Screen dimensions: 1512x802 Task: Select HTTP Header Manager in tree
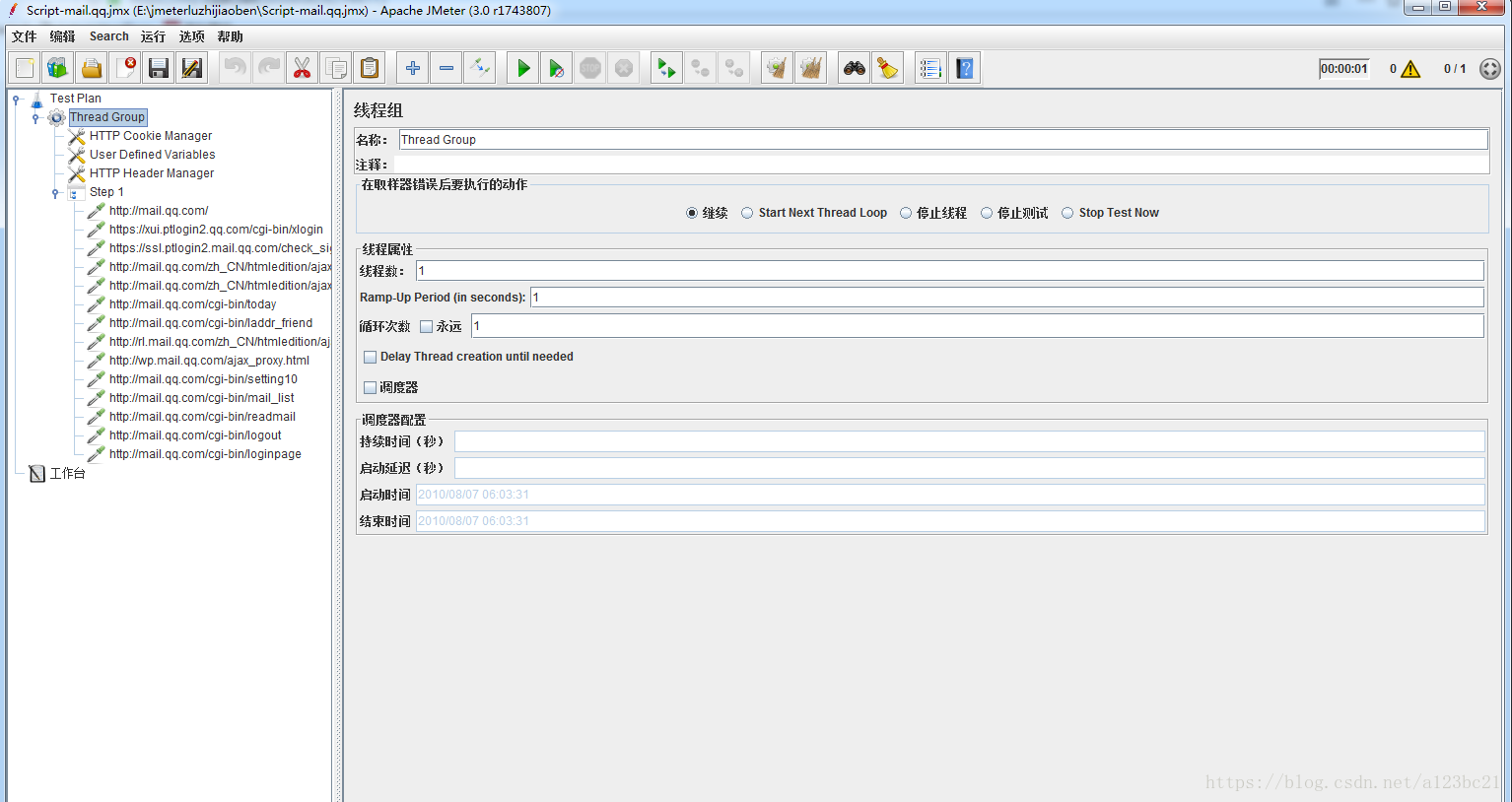(x=152, y=173)
